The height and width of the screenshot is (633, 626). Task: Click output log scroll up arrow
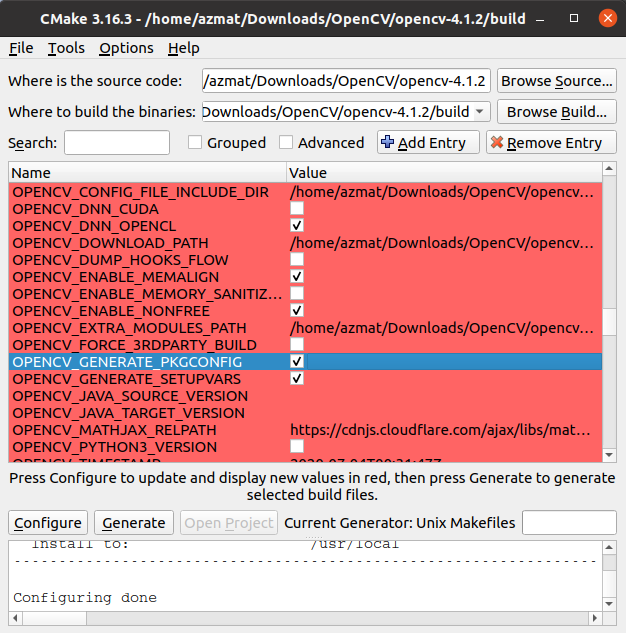(x=609, y=547)
